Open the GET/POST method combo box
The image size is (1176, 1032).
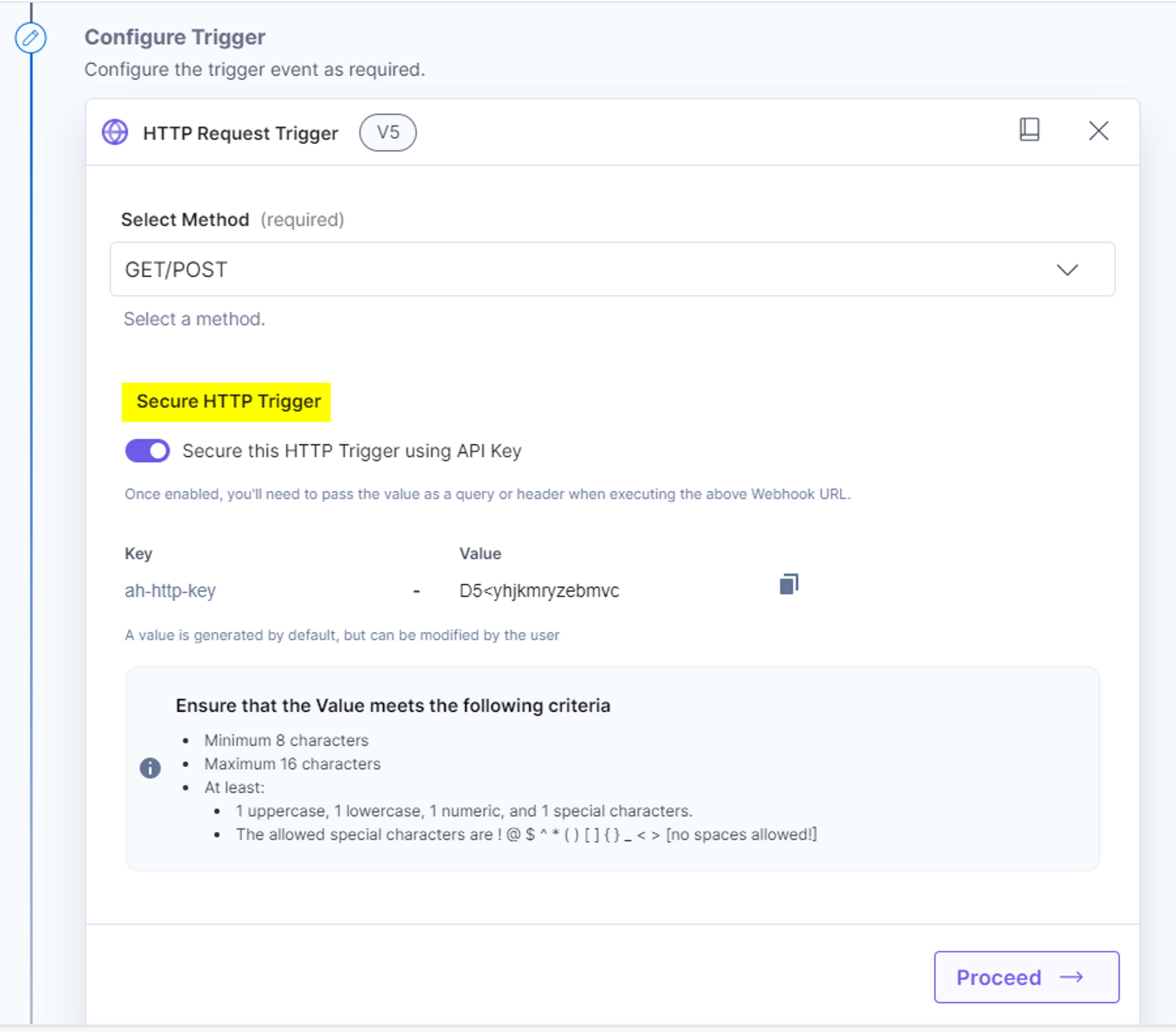click(x=612, y=269)
